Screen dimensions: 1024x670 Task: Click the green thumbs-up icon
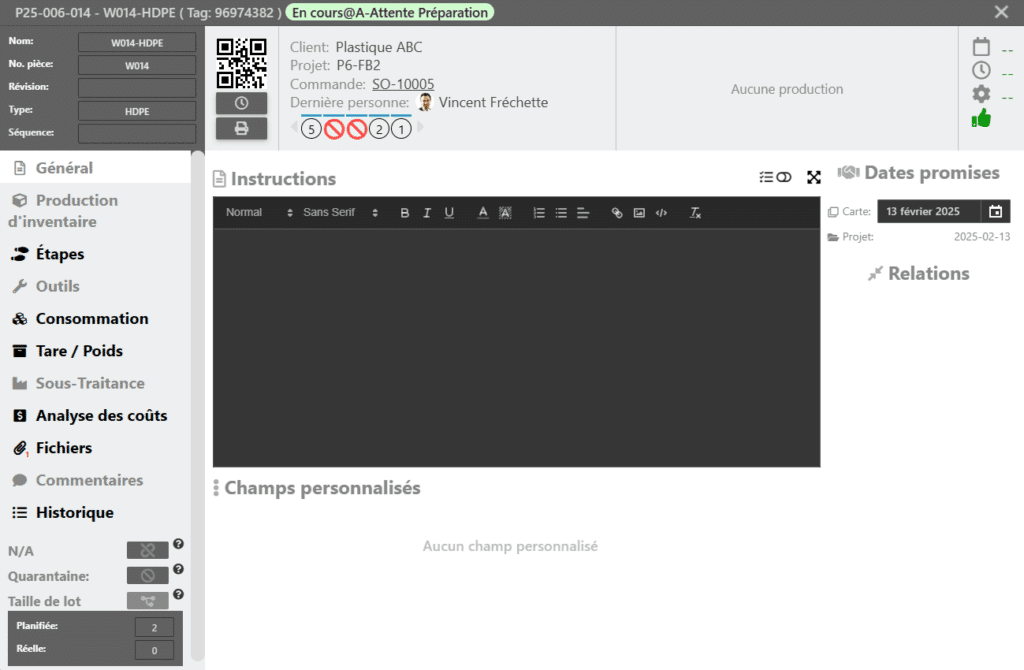tap(981, 118)
